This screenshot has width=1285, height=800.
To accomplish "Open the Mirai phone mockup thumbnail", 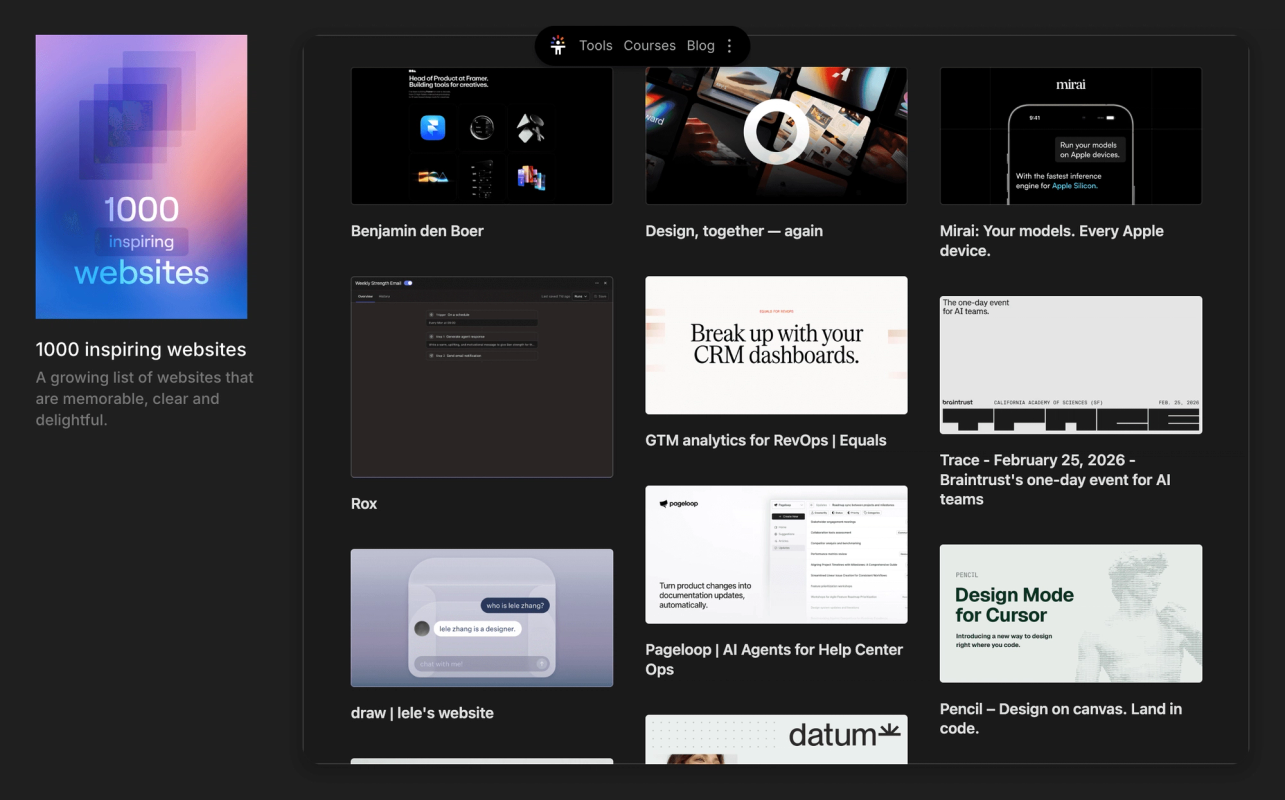I will coord(1071,136).
